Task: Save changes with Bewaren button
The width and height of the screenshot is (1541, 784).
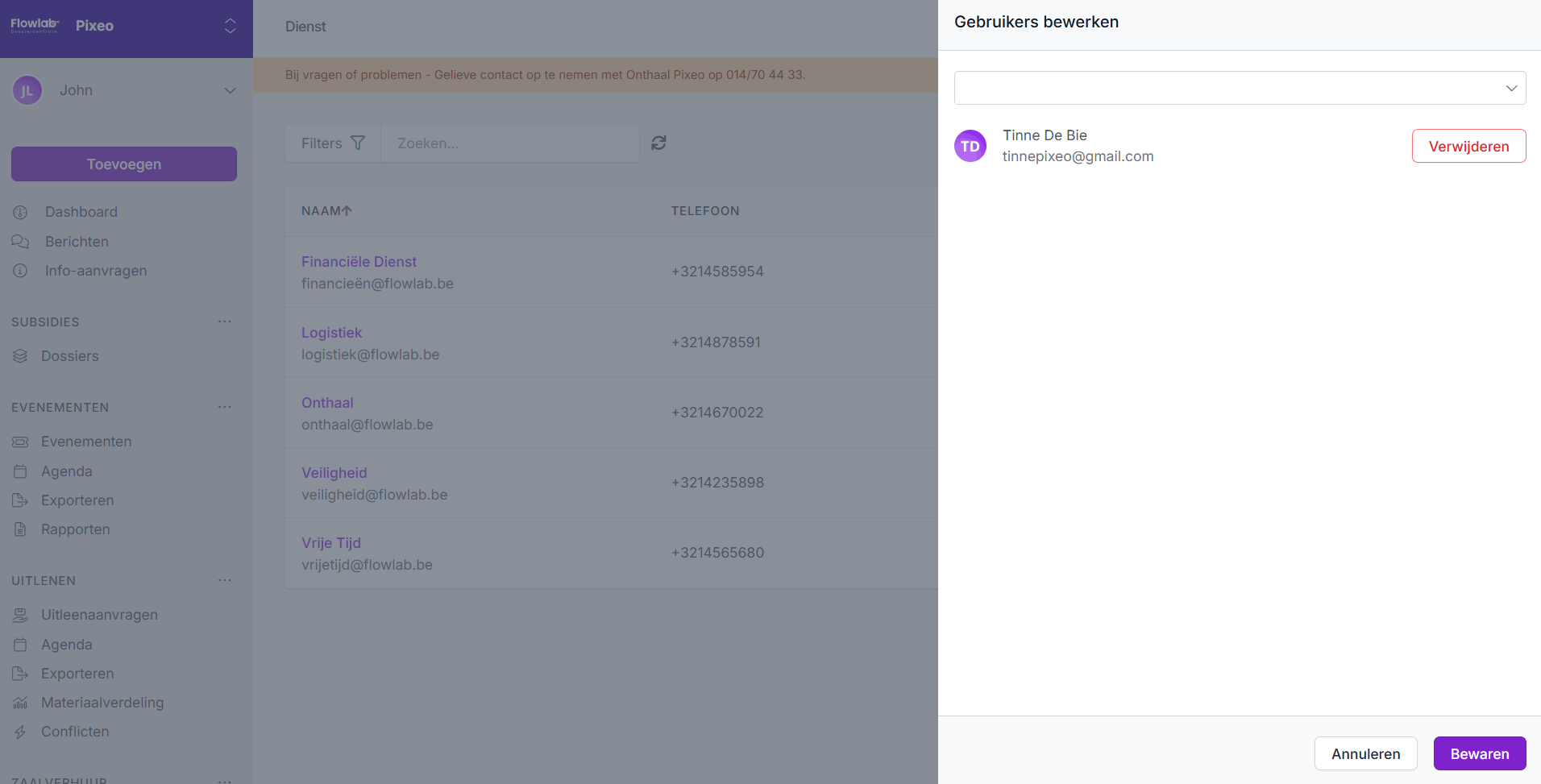Action: coord(1479,753)
